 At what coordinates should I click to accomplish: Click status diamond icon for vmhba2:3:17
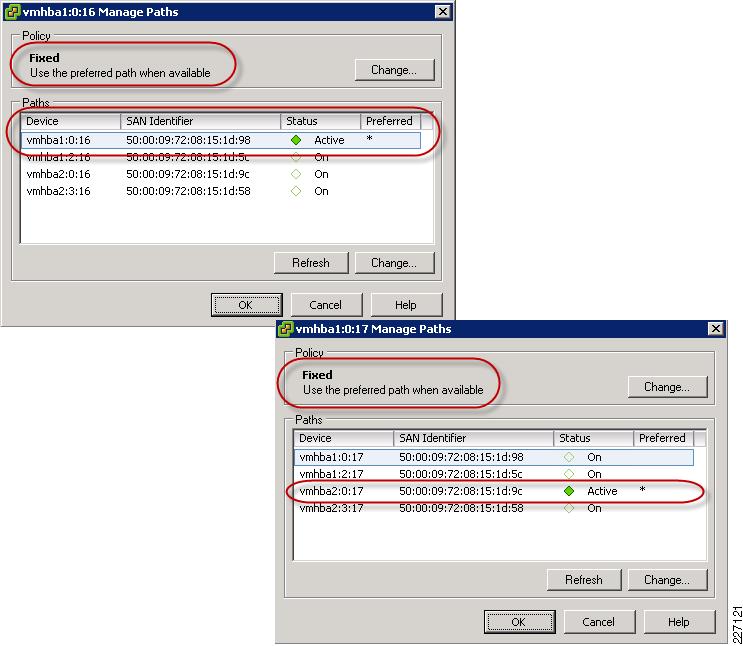point(569,508)
